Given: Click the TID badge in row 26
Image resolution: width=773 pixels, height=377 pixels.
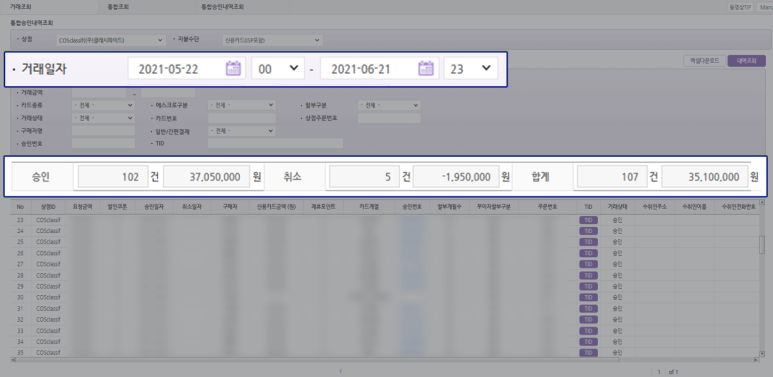Looking at the screenshot, I should coord(588,253).
